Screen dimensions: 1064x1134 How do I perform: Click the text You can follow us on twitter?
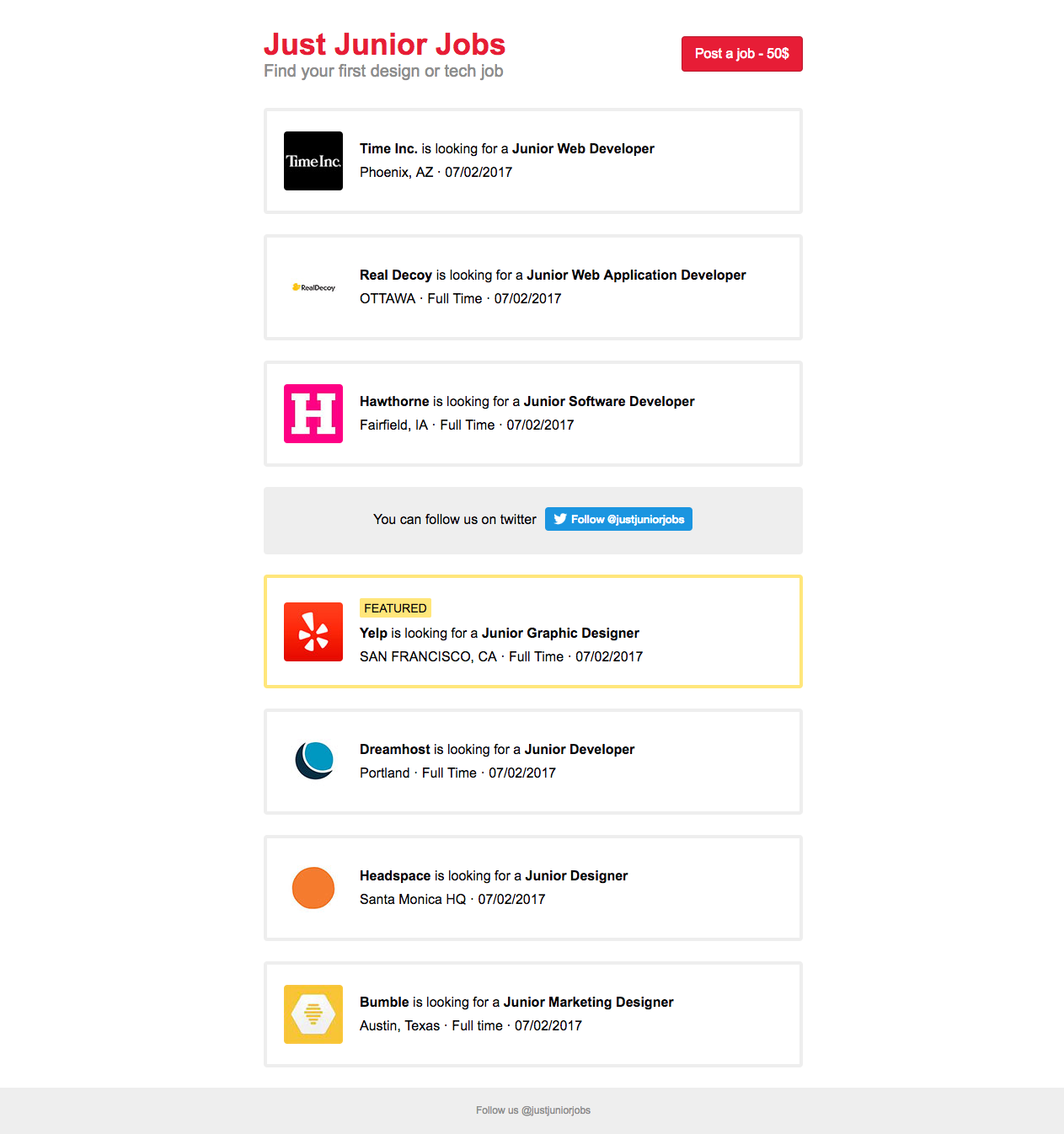coord(455,519)
